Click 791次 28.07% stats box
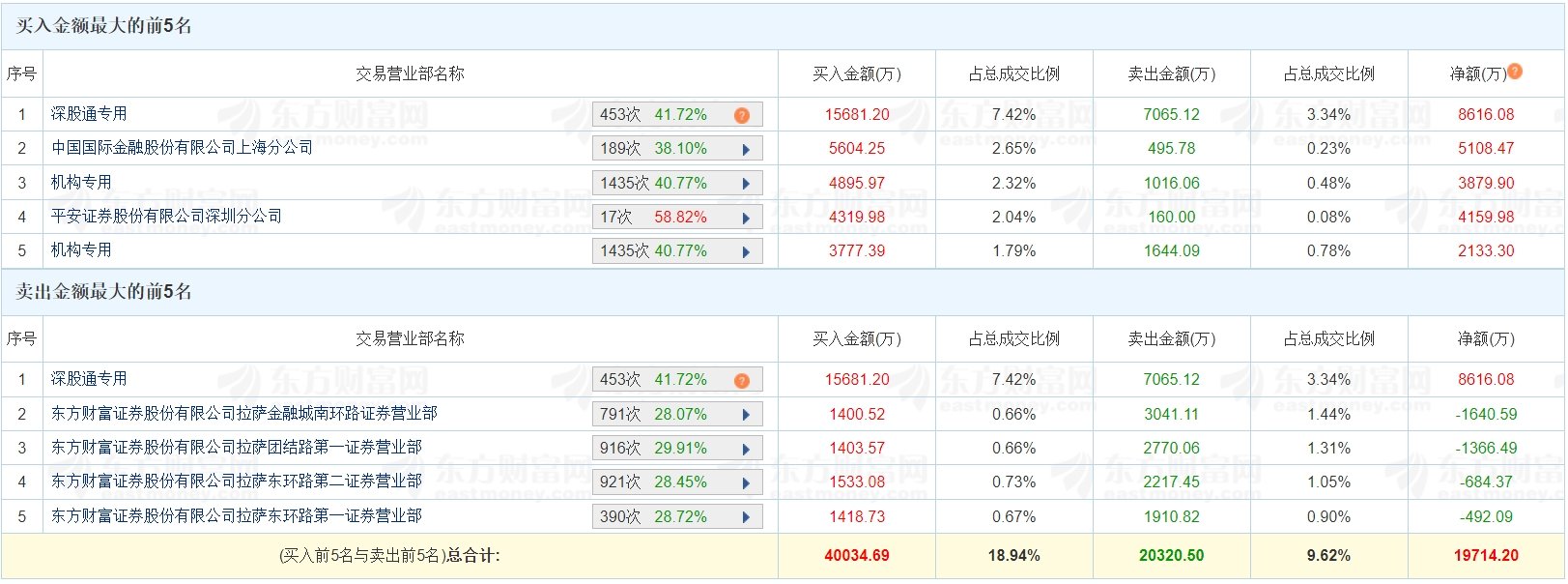 click(677, 415)
